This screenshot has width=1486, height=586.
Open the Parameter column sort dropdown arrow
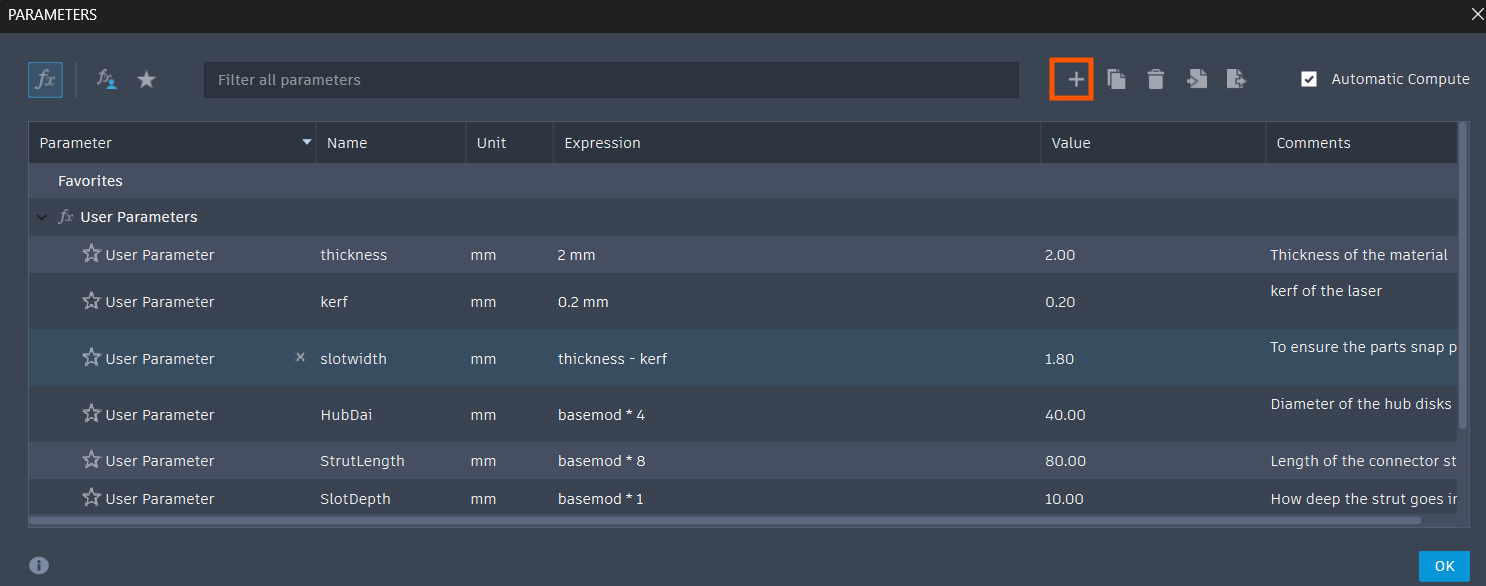tap(307, 143)
